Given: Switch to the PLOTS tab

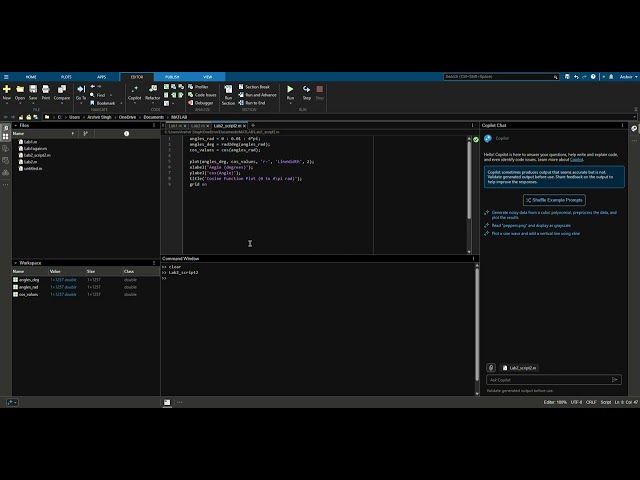Looking at the screenshot, I should click(x=66, y=77).
